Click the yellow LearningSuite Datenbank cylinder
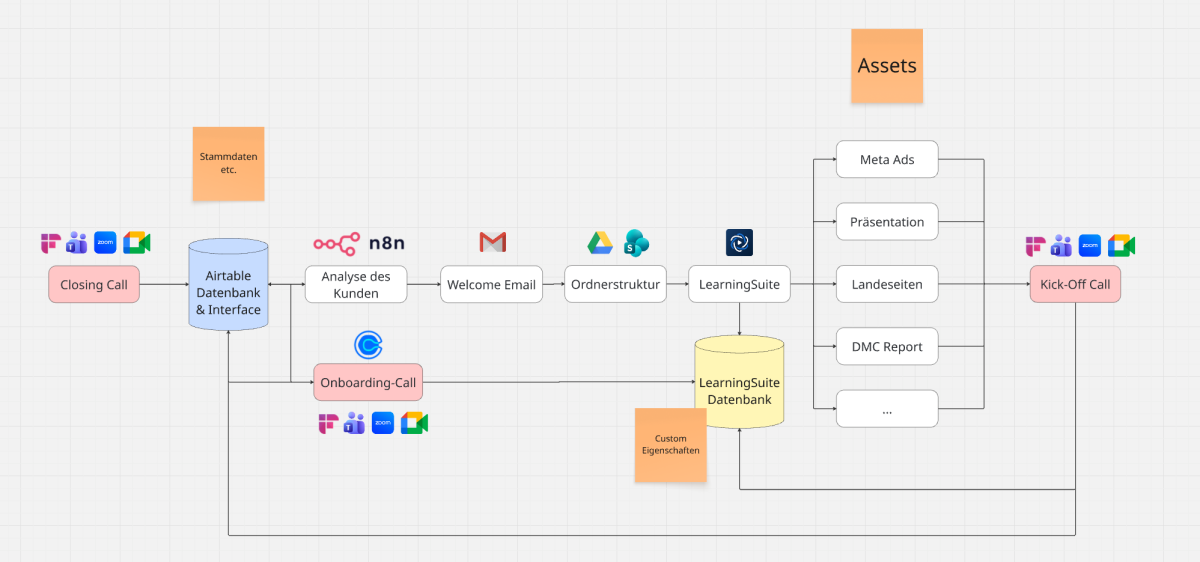Image resolution: width=1200 pixels, height=562 pixels. point(739,383)
